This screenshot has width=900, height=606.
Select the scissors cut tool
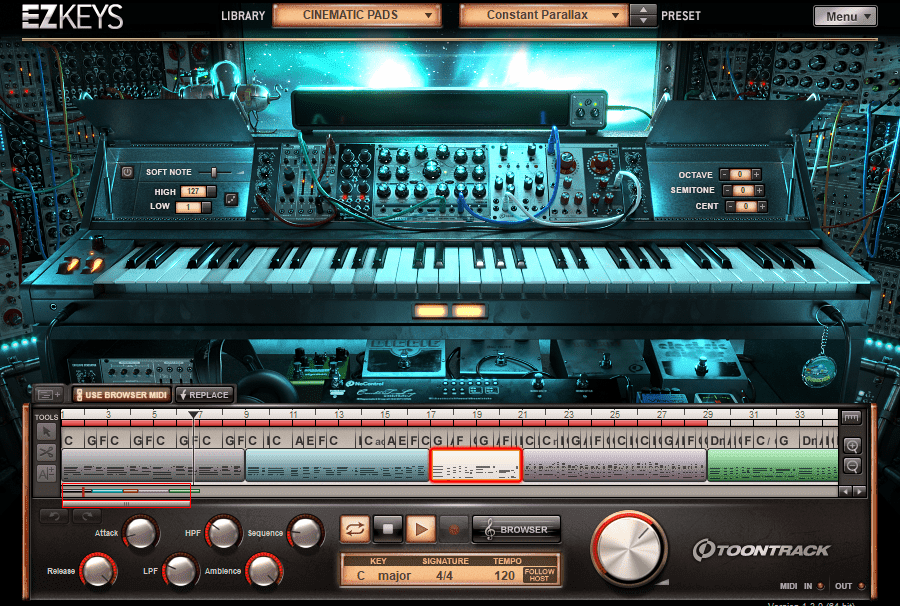click(46, 452)
